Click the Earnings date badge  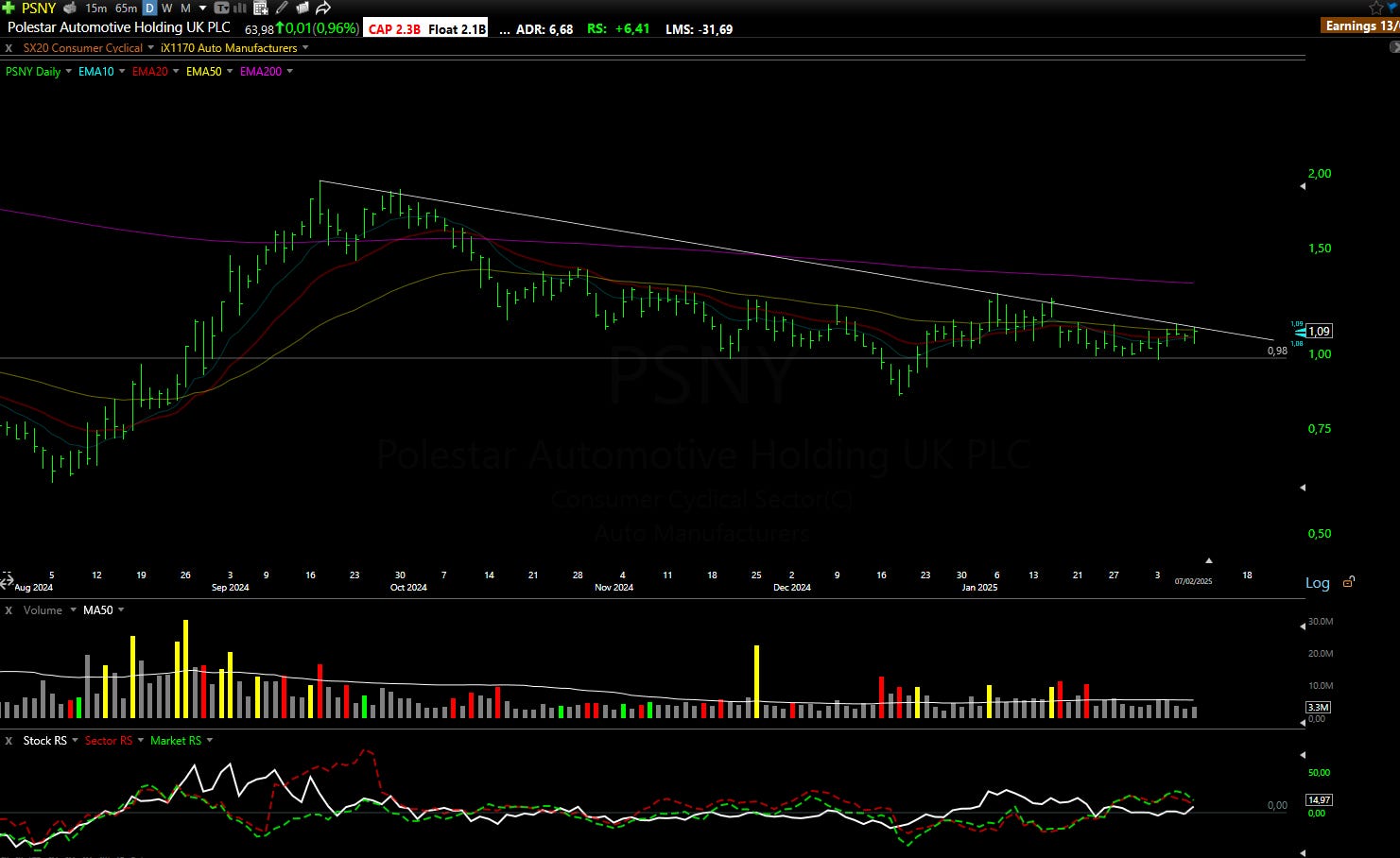point(1361,26)
